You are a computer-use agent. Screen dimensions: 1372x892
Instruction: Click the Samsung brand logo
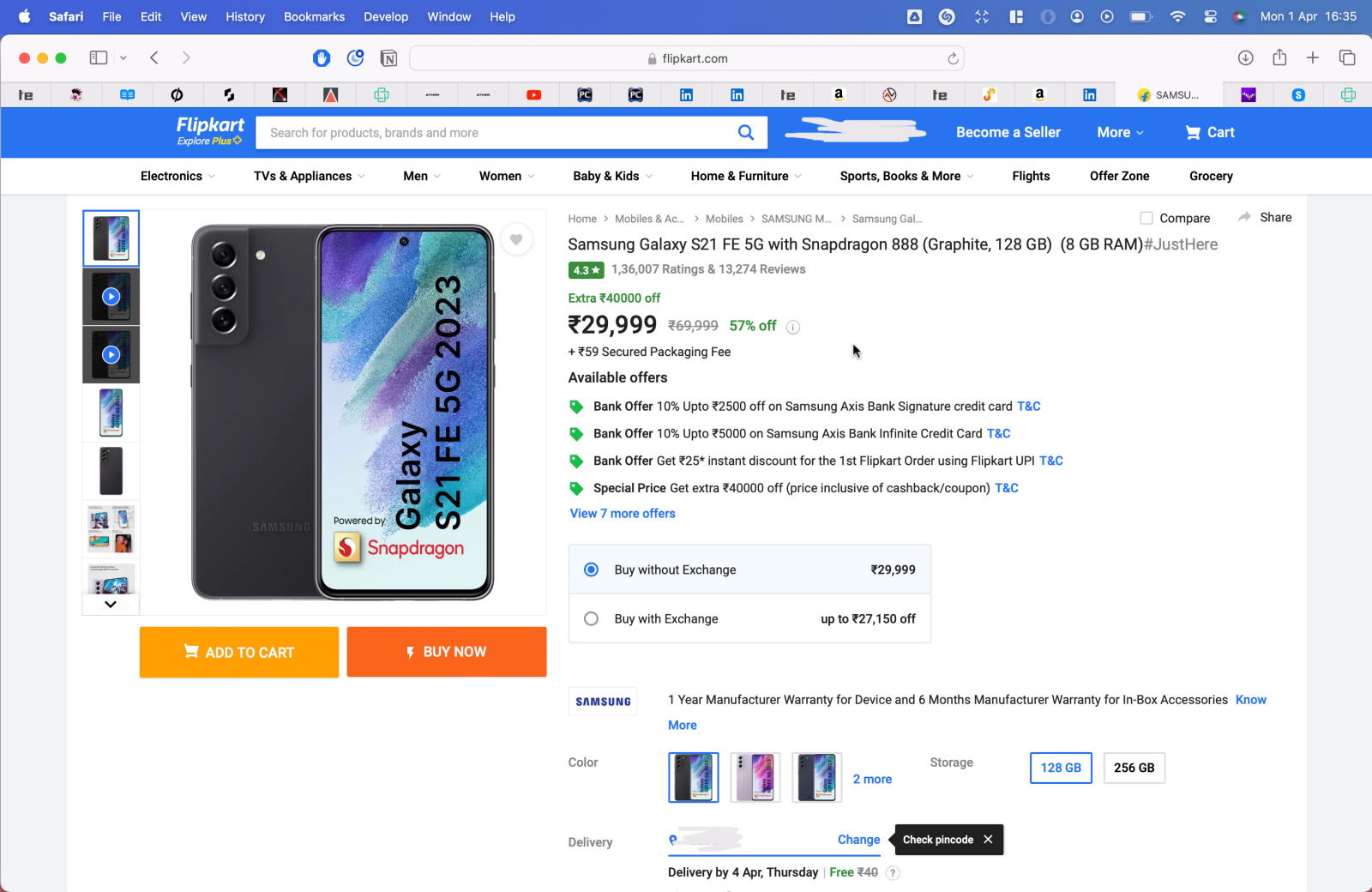tap(603, 702)
